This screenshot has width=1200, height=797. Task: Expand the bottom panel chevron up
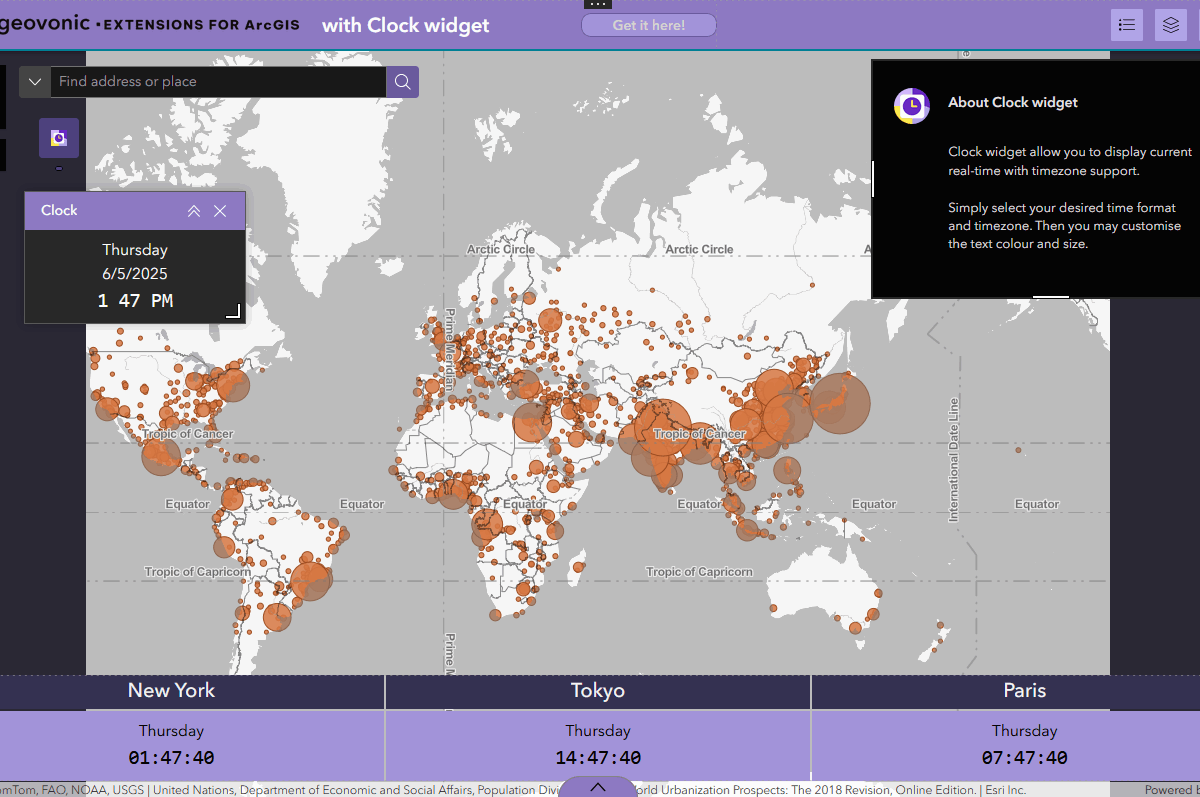point(598,787)
